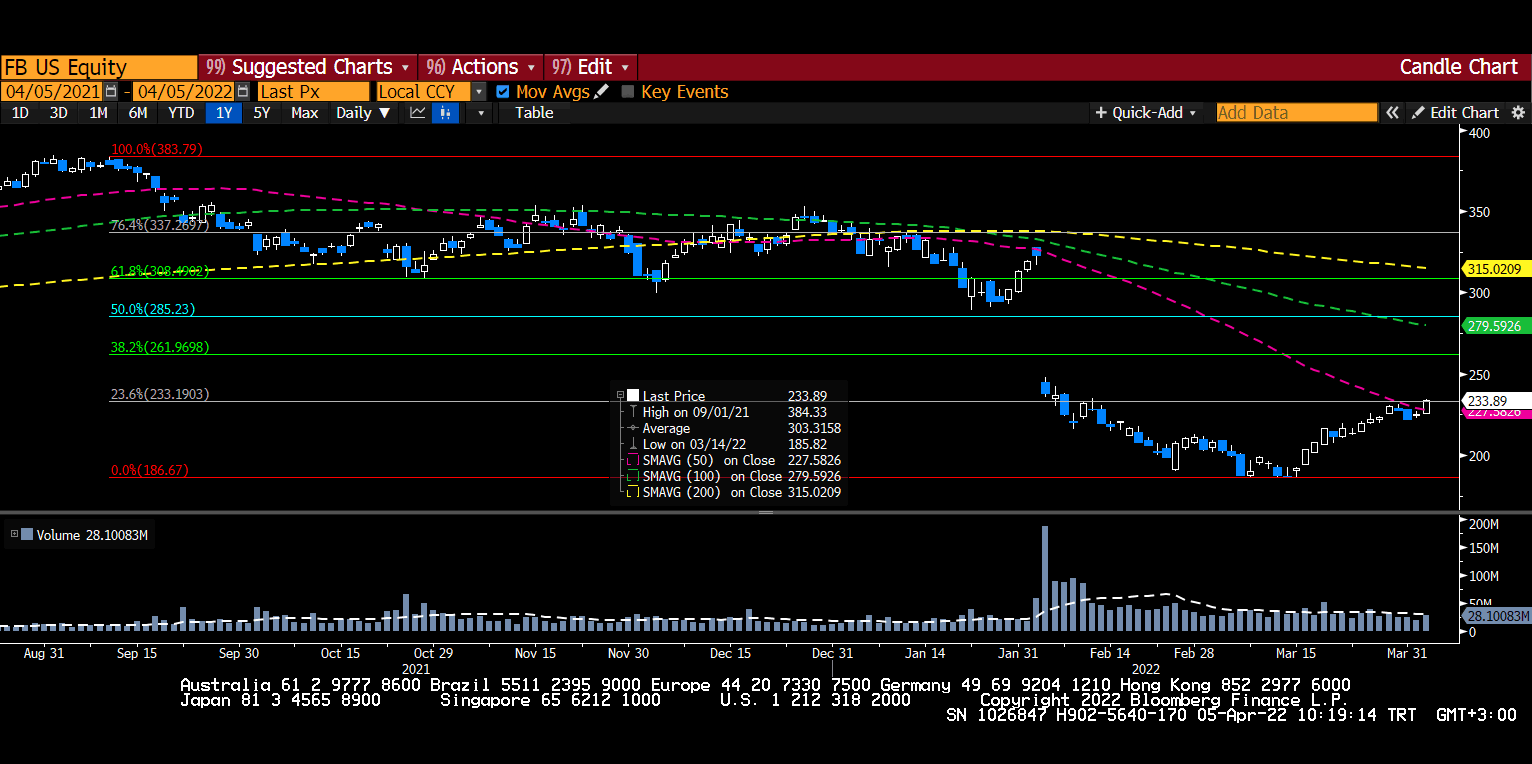Open the Suggested Charts dropdown

(308, 67)
